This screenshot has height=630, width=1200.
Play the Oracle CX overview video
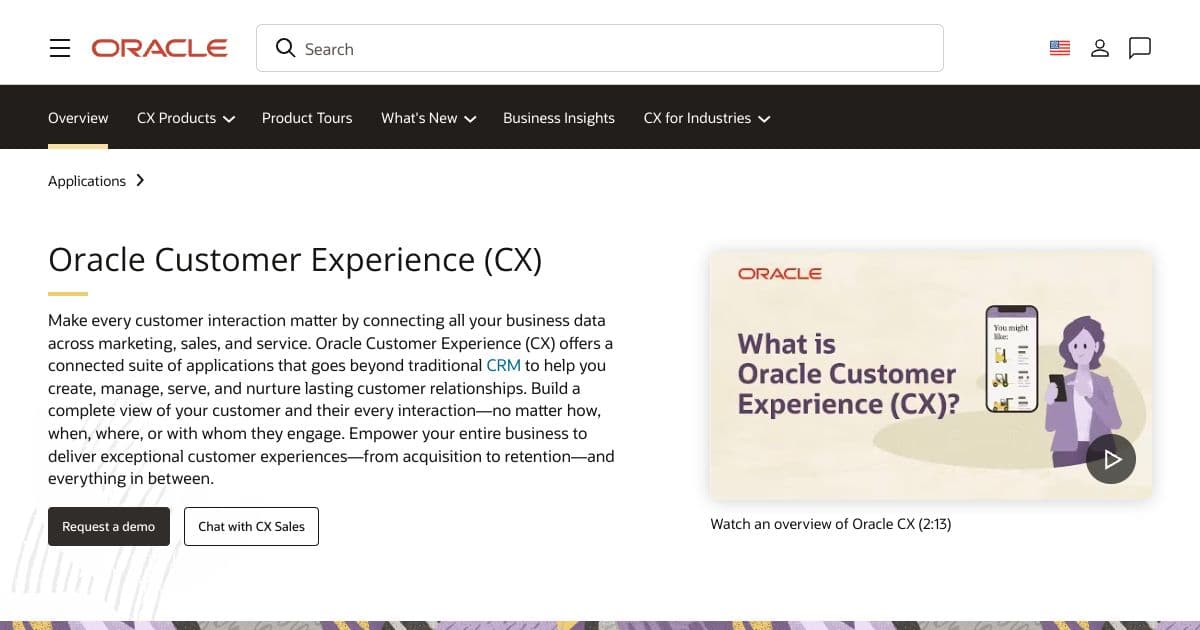click(x=1111, y=458)
